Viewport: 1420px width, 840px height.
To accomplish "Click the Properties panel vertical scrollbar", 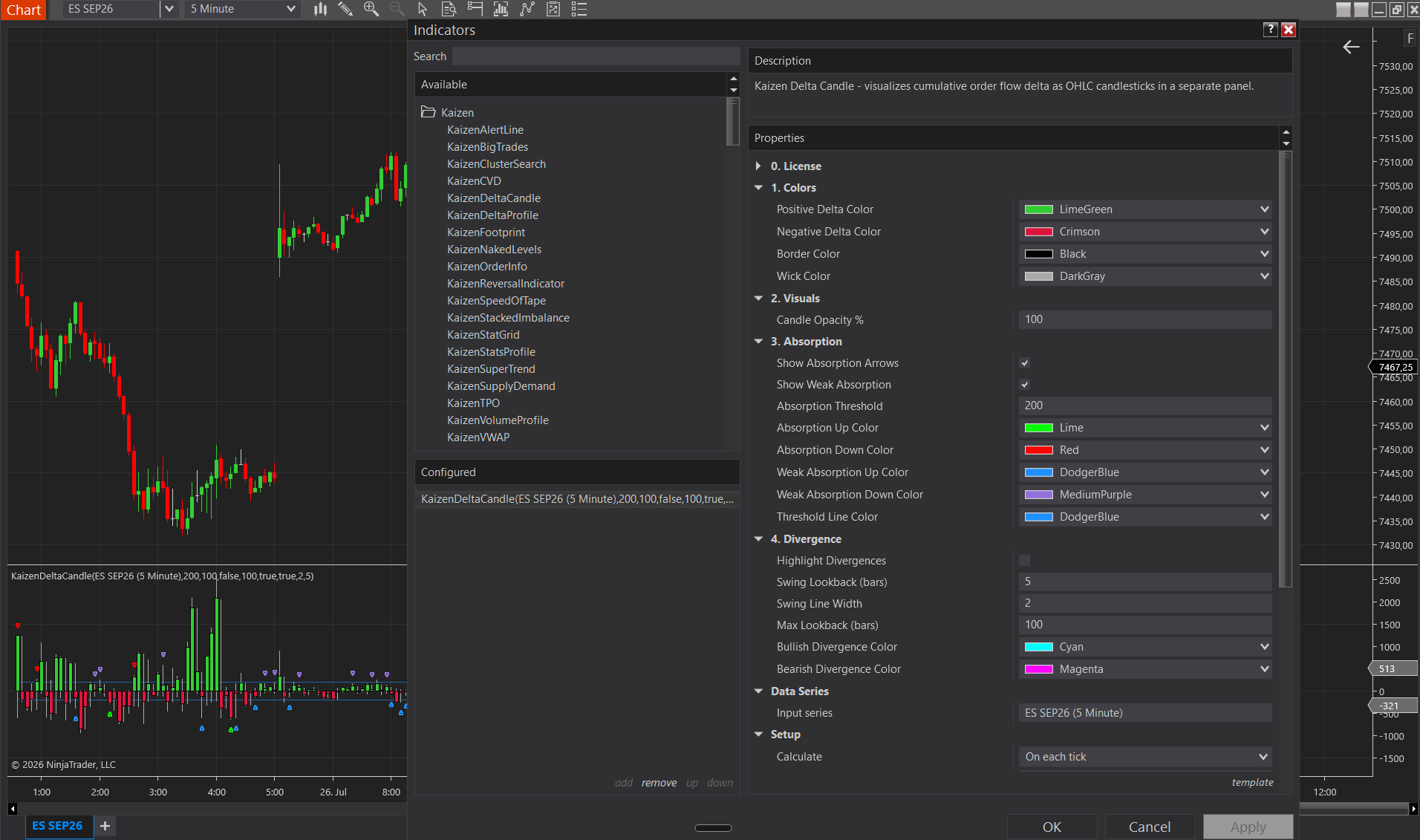I will pyautogui.click(x=1286, y=369).
